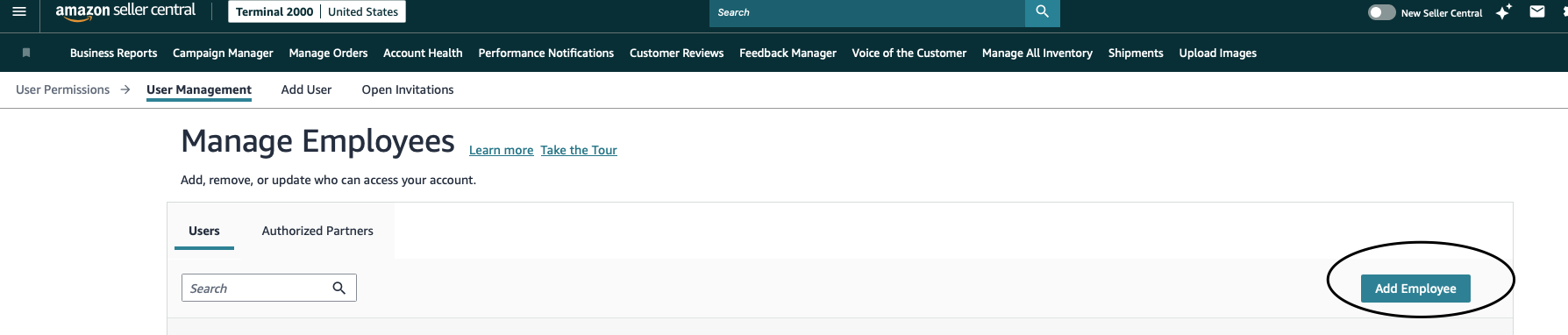The image size is (1568, 335).
Task: Go to Manage All Inventory
Action: tap(1037, 53)
